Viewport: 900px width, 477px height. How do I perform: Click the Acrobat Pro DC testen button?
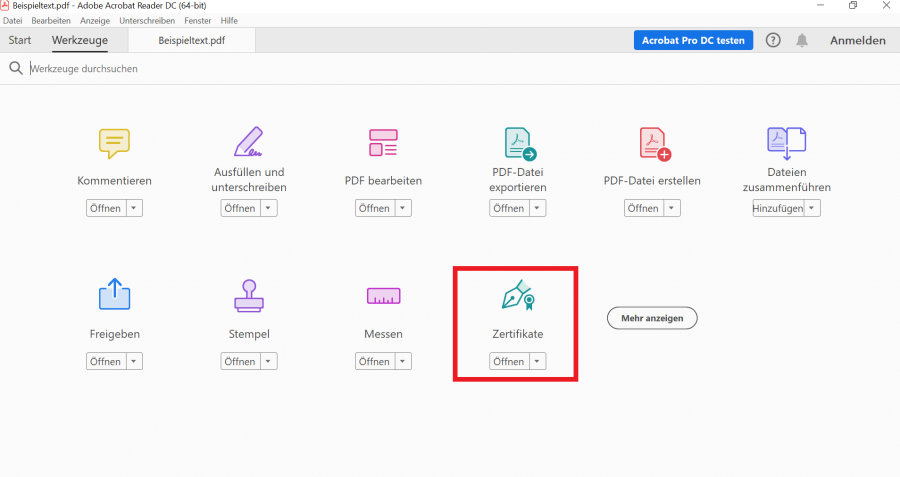pos(692,40)
